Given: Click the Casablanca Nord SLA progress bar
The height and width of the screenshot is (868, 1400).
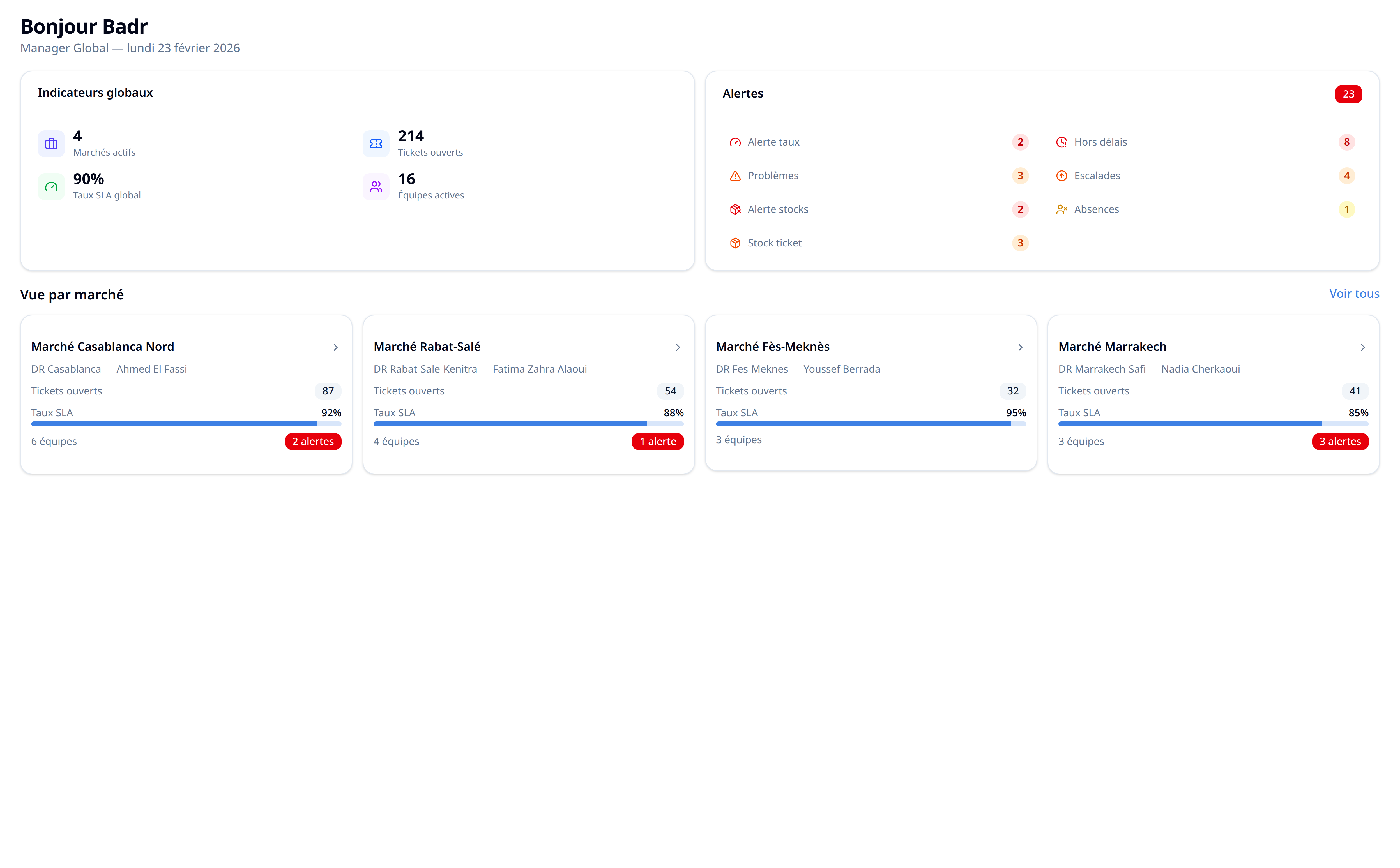Looking at the screenshot, I should (186, 424).
